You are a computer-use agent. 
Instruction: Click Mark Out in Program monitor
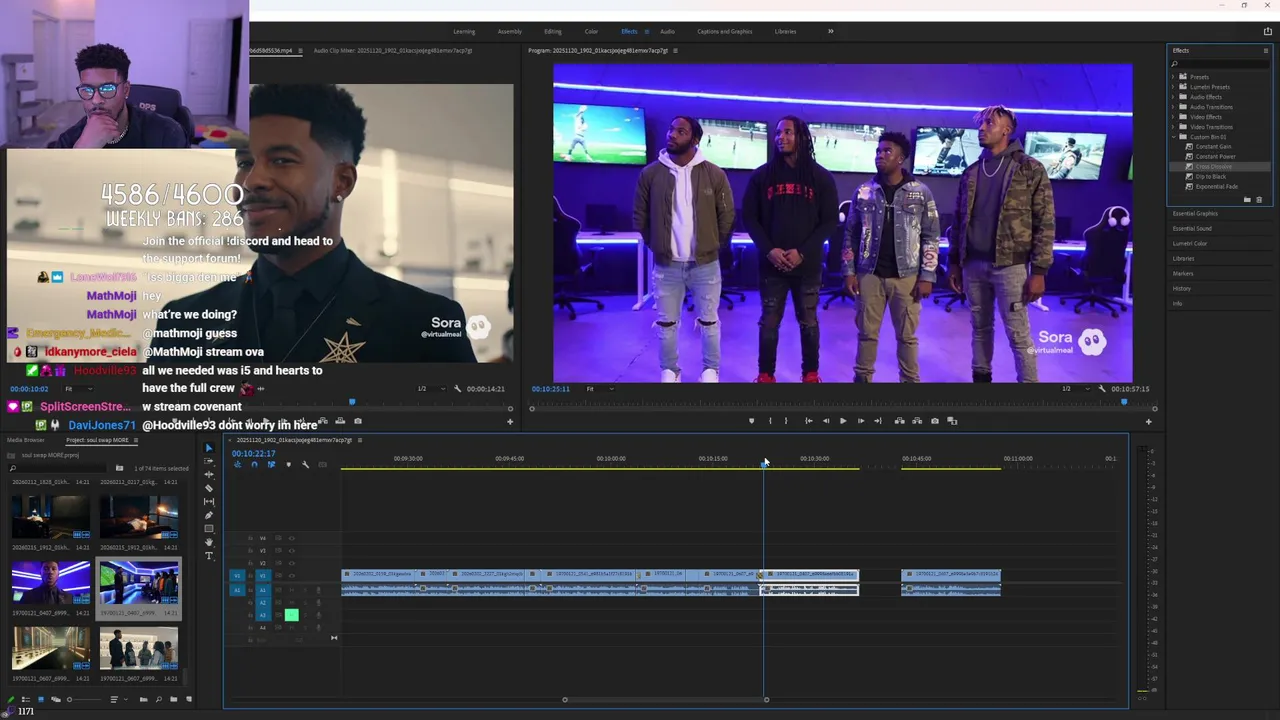(786, 421)
